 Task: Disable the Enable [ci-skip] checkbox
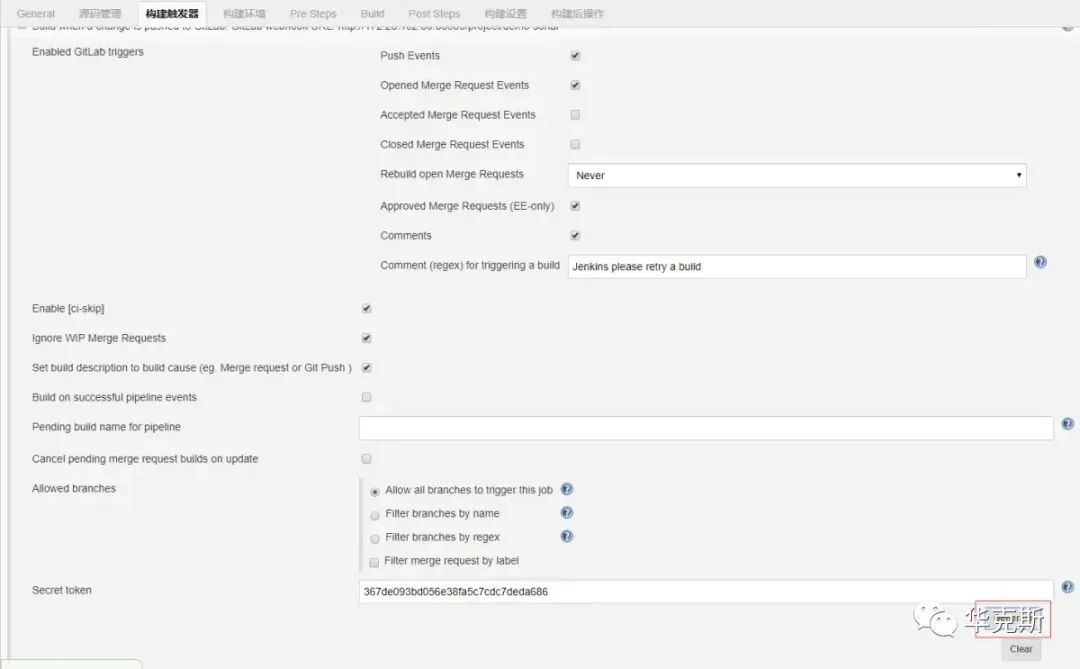366,309
